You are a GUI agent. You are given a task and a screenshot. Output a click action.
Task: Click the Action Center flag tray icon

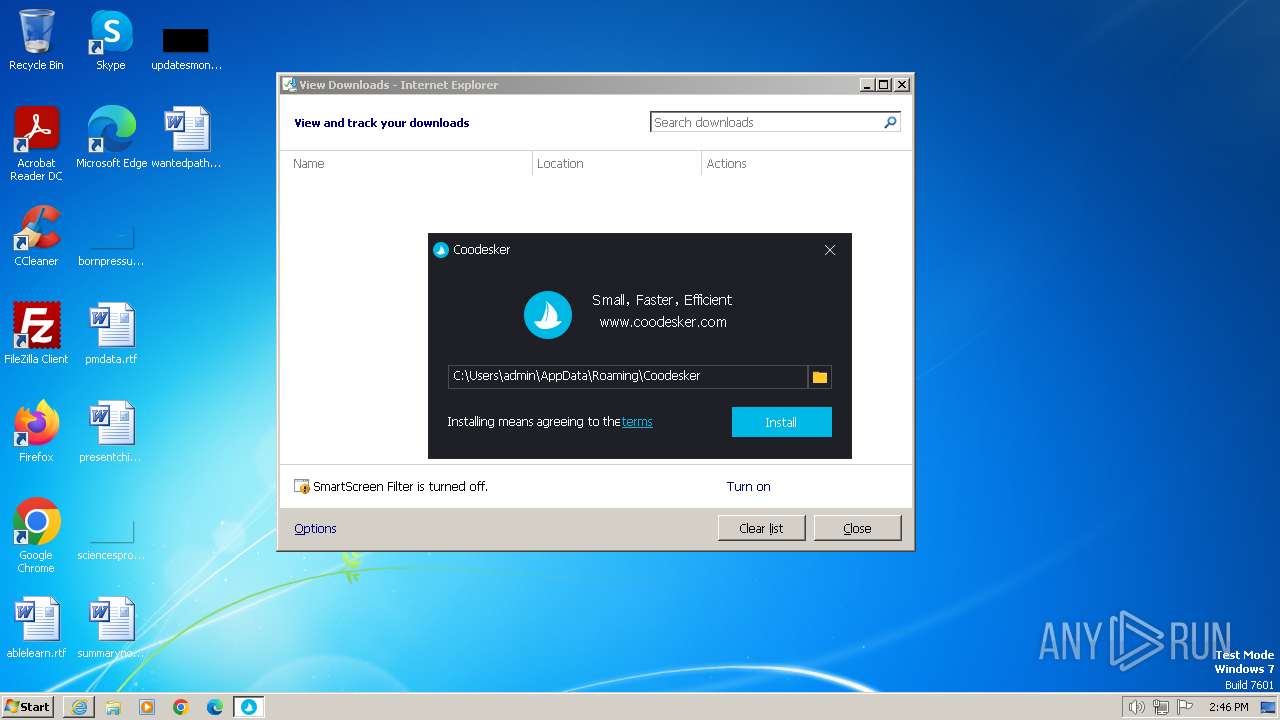tap(1186, 707)
